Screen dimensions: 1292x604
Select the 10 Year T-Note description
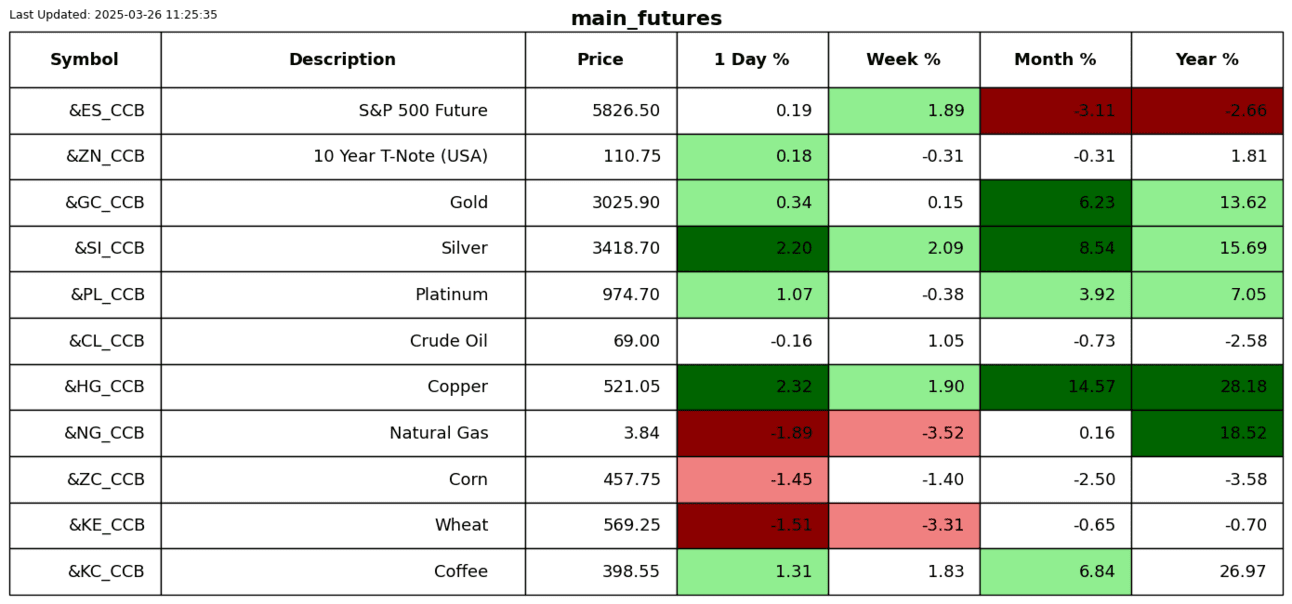400,157
